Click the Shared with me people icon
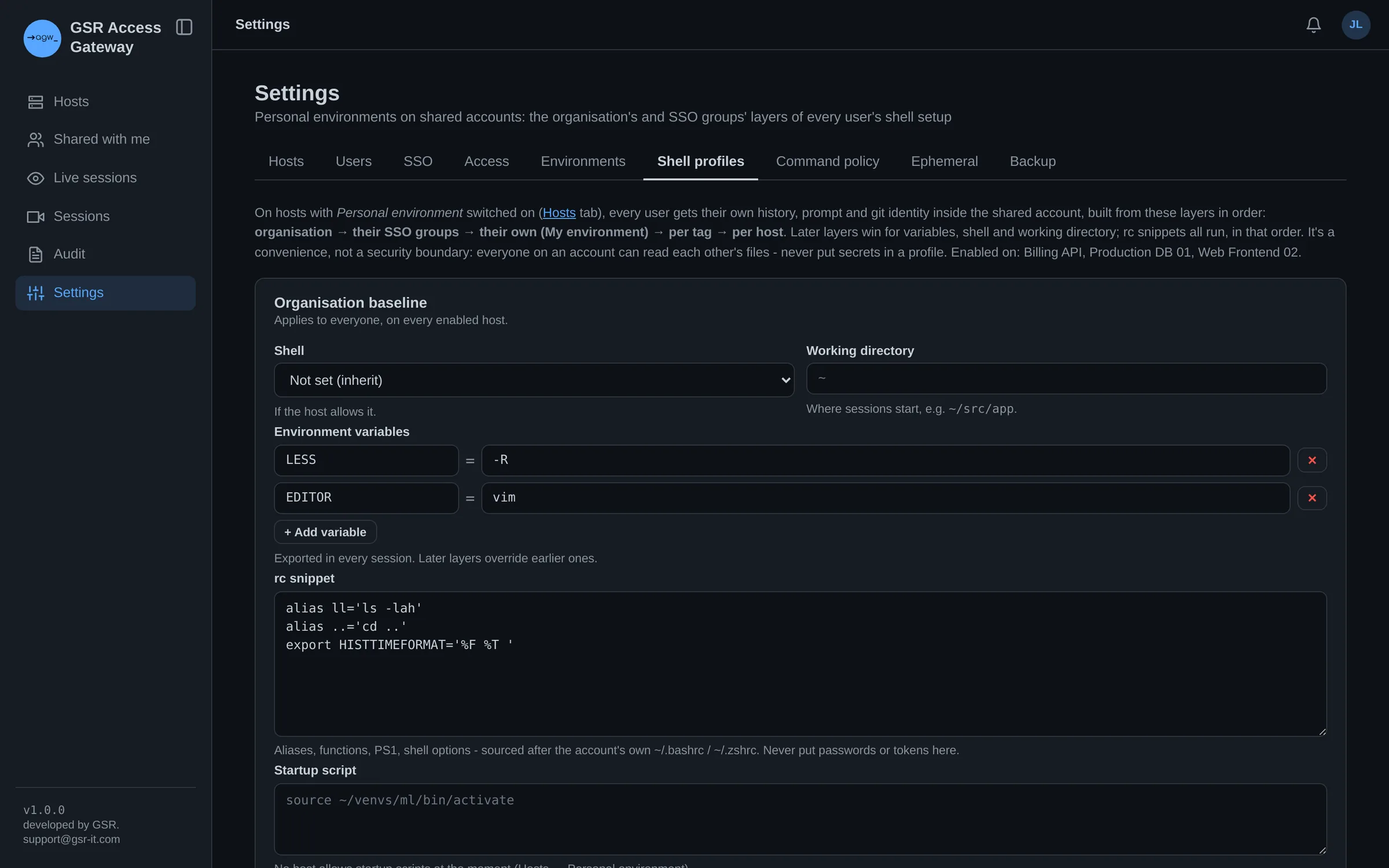1389x868 pixels. pyautogui.click(x=35, y=139)
